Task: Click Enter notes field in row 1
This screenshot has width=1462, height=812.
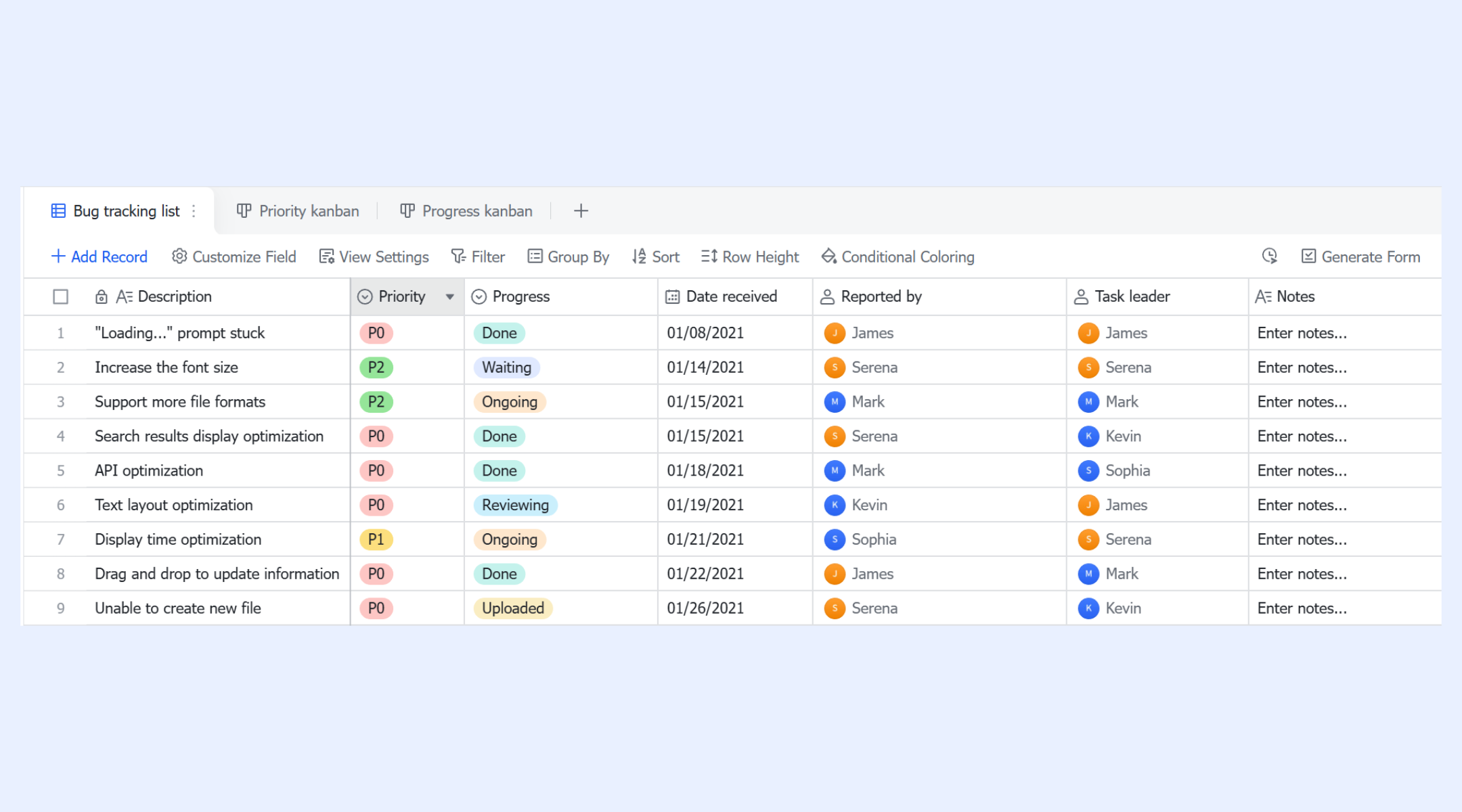Action: (x=1345, y=333)
